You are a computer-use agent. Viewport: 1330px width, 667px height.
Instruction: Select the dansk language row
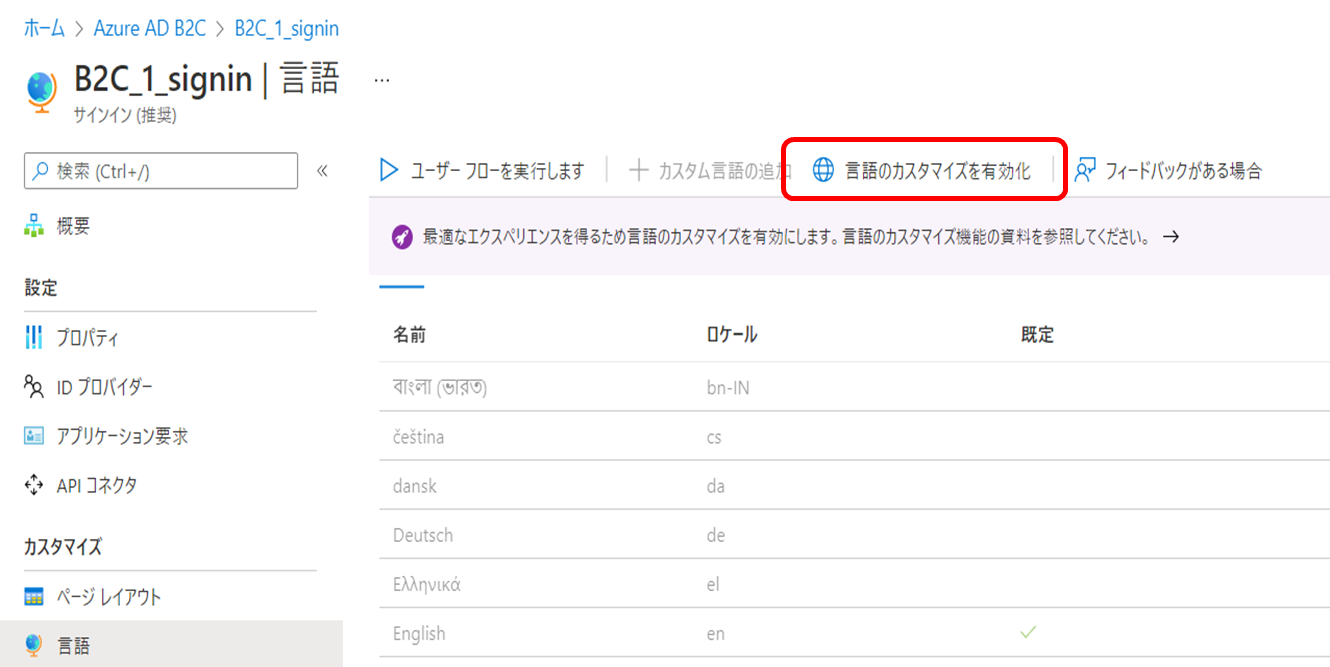[855, 485]
